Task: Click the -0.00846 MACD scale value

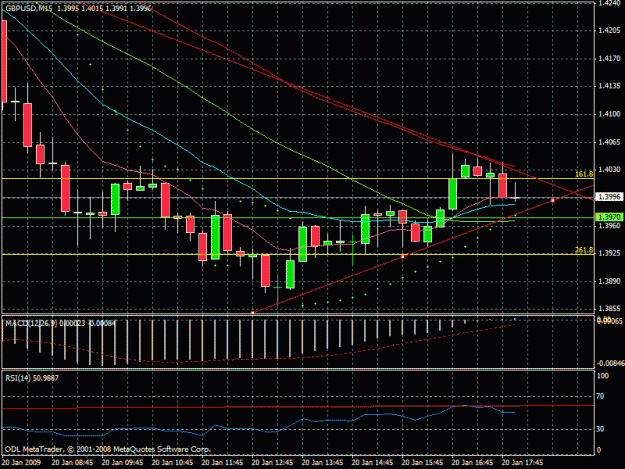Action: coord(610,363)
